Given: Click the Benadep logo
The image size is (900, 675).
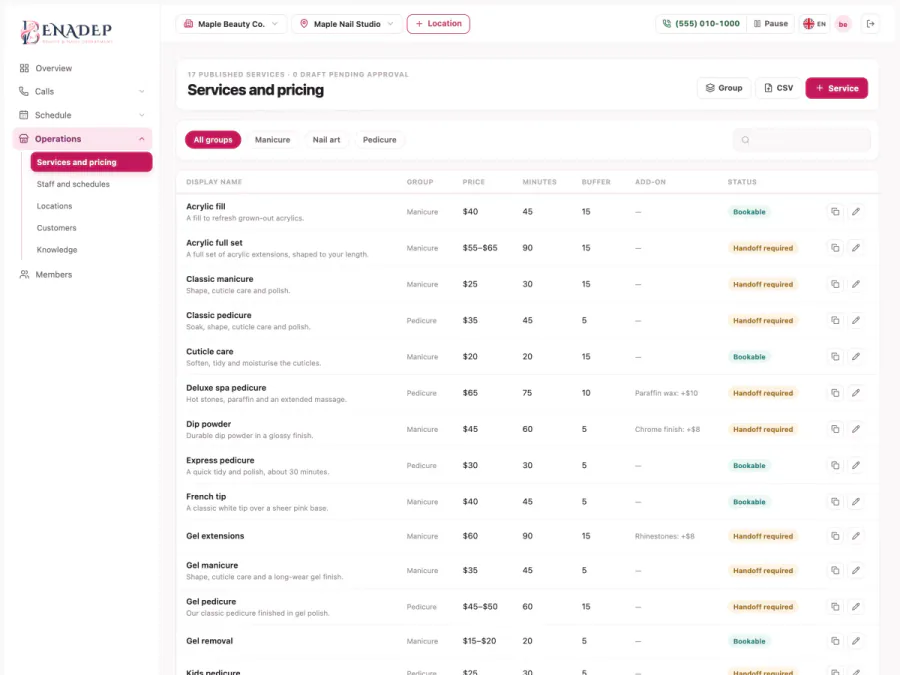Looking at the screenshot, I should (67, 32).
